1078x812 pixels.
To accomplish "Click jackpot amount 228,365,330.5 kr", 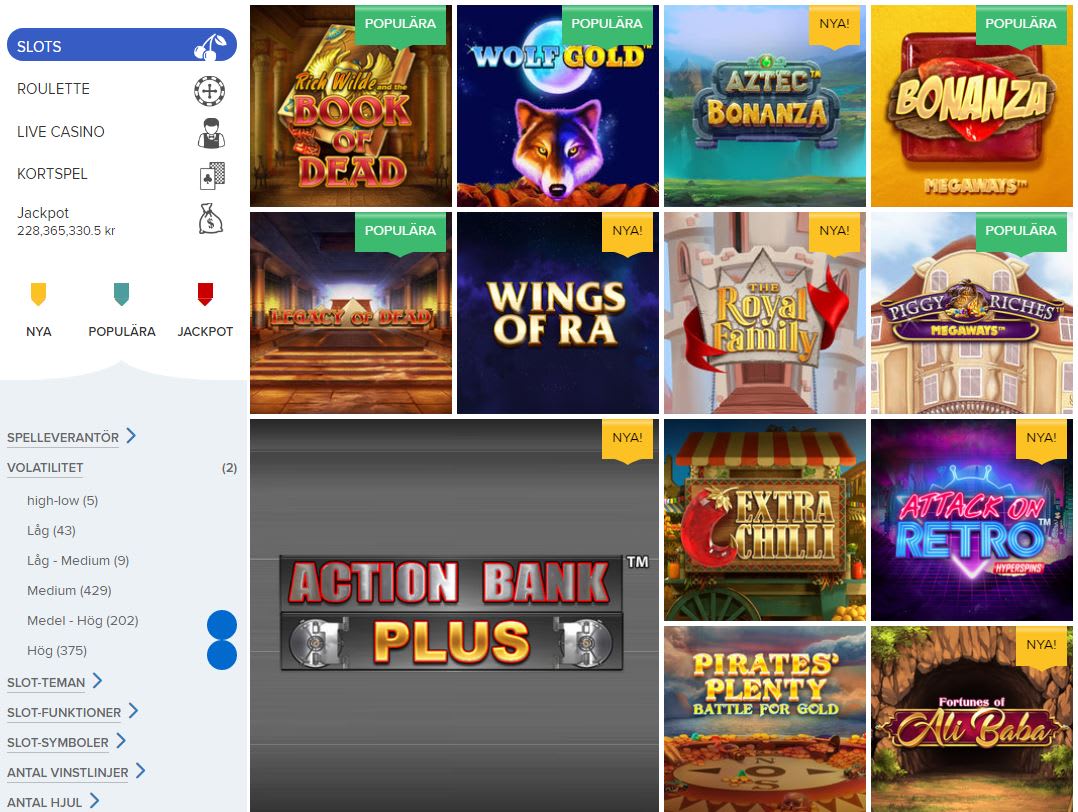I will point(66,231).
